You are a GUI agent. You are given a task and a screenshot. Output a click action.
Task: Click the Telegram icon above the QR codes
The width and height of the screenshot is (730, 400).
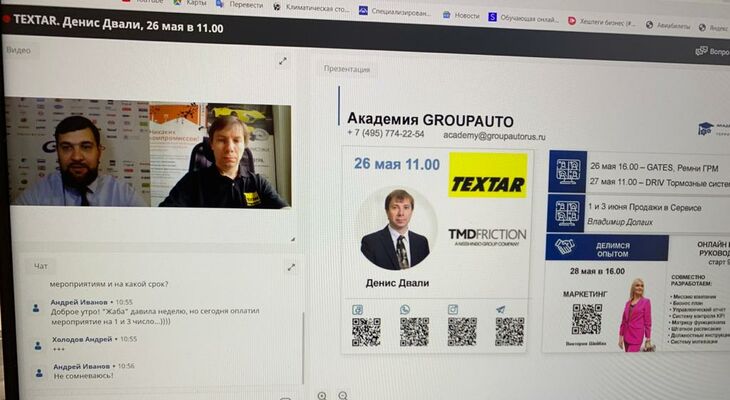point(500,310)
